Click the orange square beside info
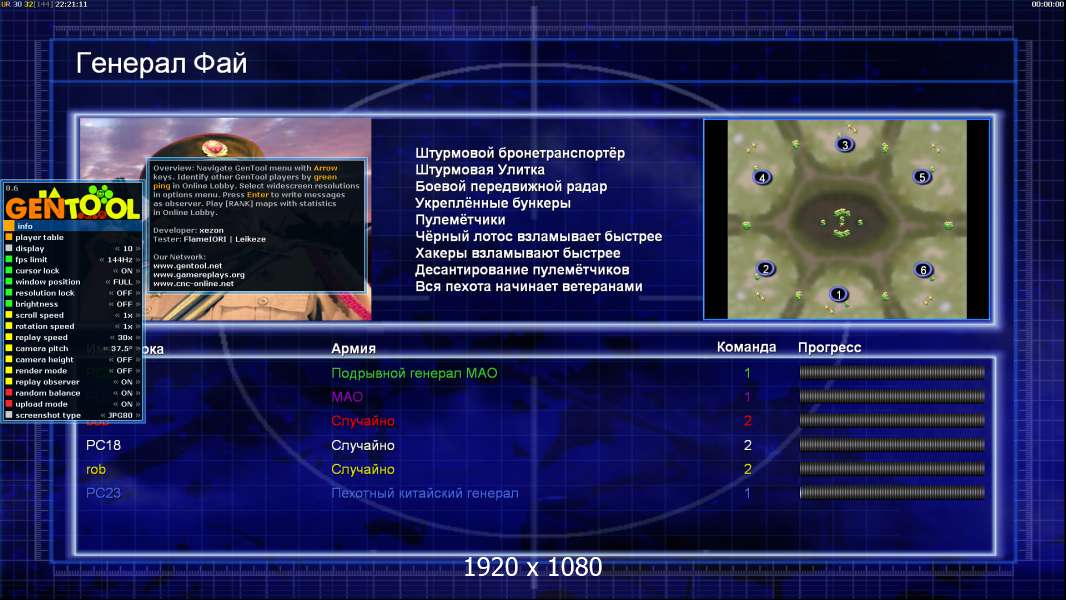This screenshot has width=1066, height=600. 9,226
